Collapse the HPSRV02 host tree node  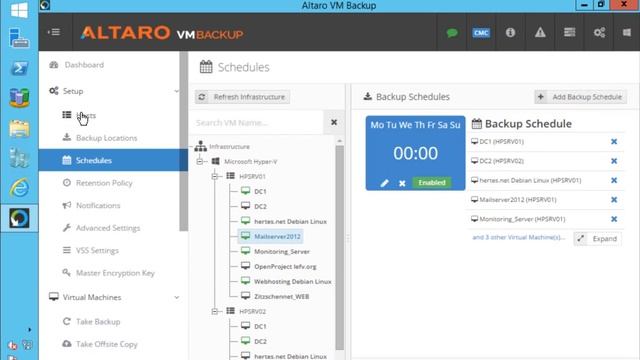pyautogui.click(x=215, y=311)
